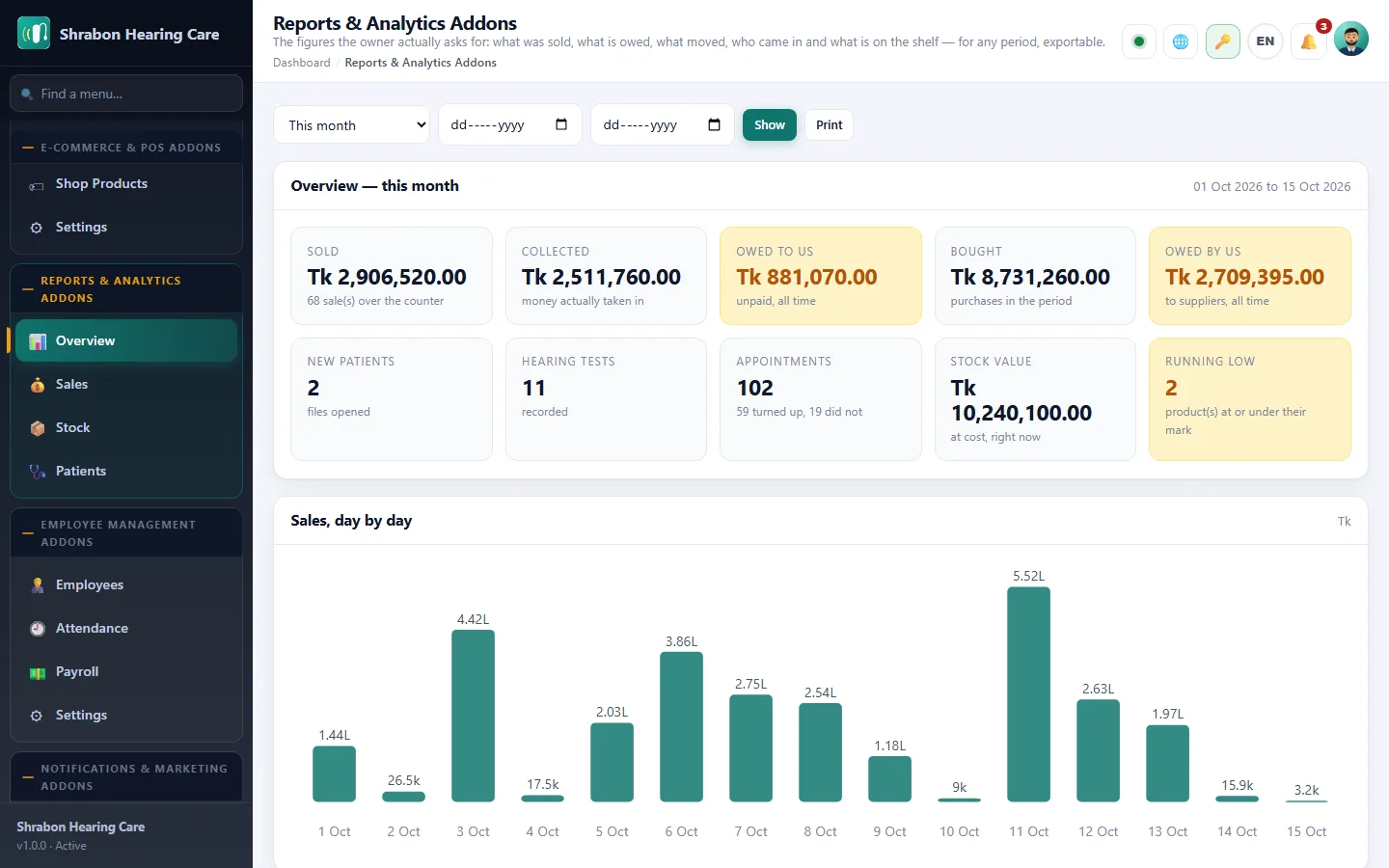Image resolution: width=1389 pixels, height=868 pixels.
Task: Switch language with the EN button
Action: coord(1266,41)
